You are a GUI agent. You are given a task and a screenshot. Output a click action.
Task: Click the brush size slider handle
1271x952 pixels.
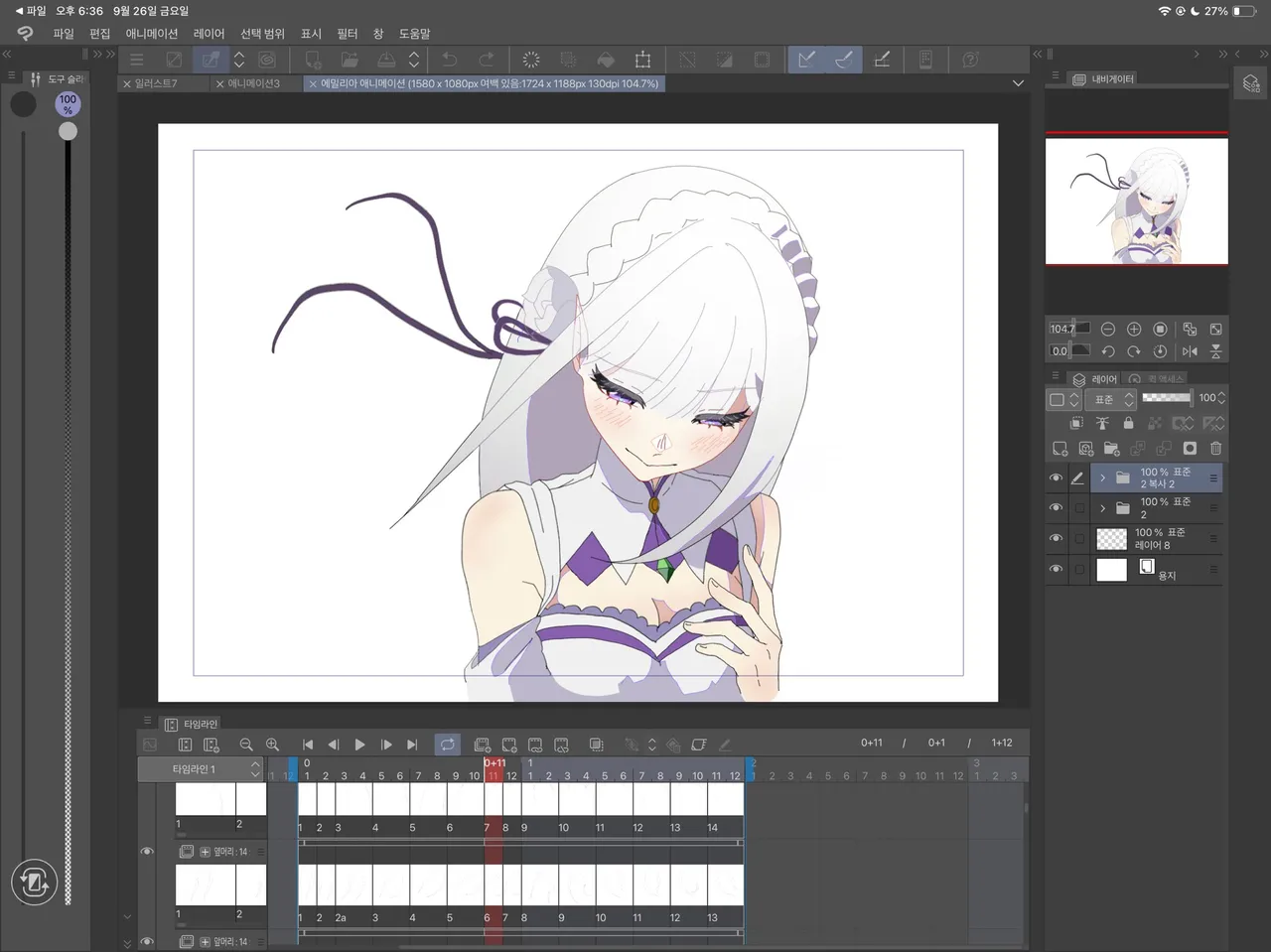(68, 131)
